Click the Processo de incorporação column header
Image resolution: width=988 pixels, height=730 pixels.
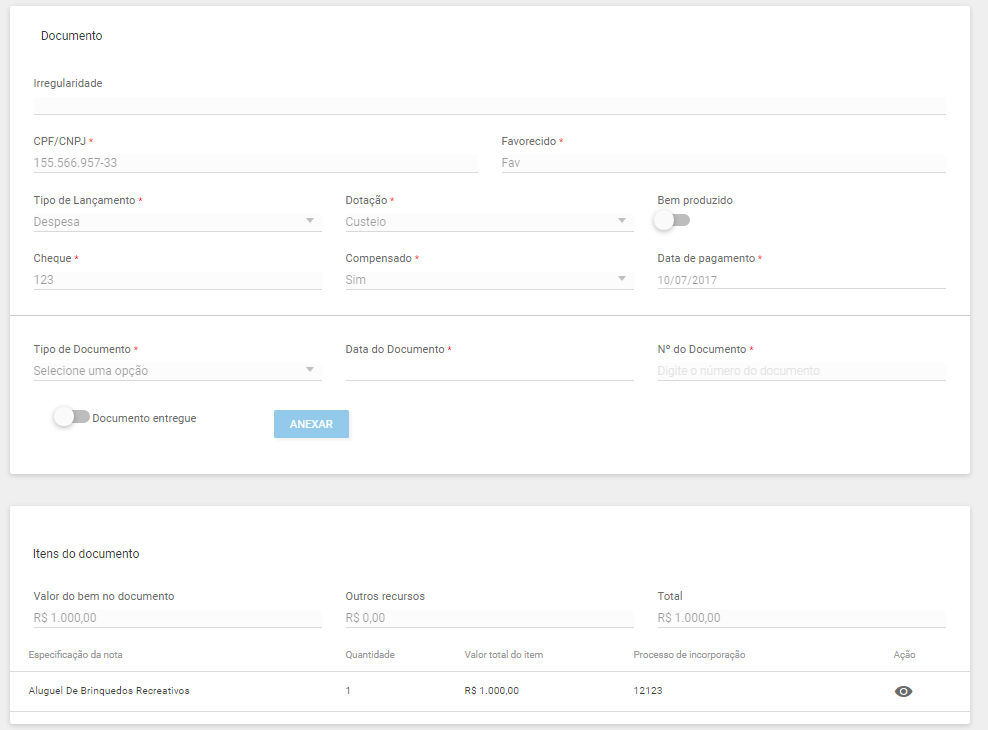point(689,654)
